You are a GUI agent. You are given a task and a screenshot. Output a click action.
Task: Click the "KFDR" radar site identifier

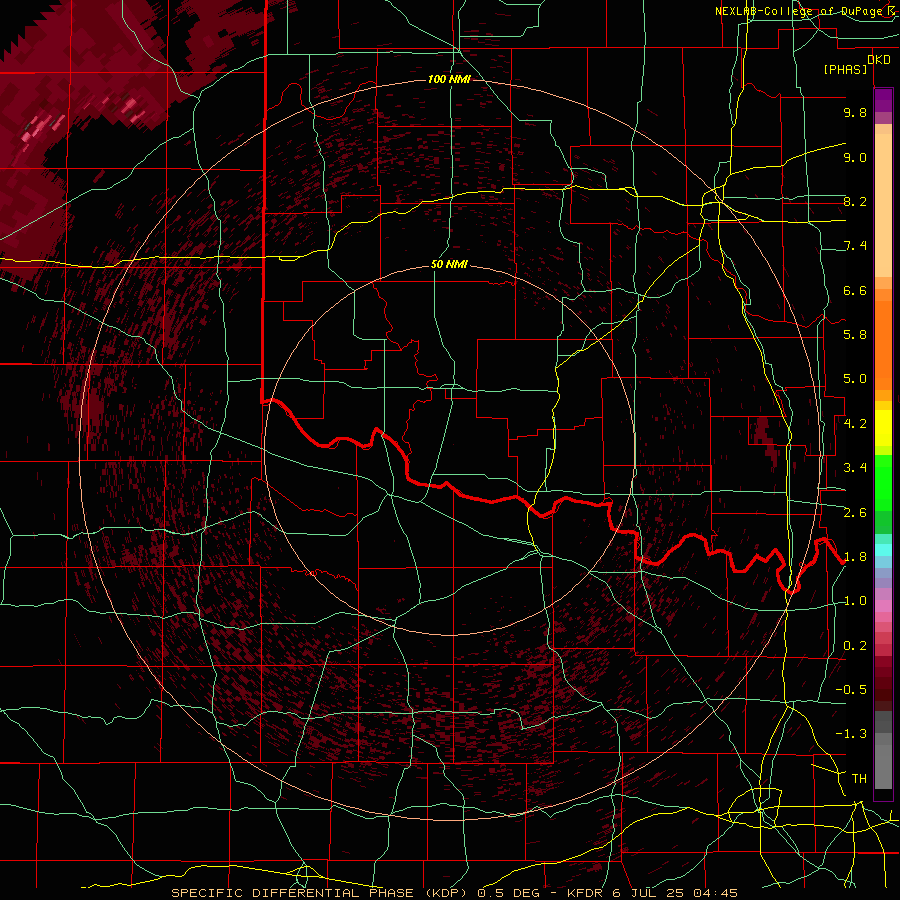coord(587,893)
